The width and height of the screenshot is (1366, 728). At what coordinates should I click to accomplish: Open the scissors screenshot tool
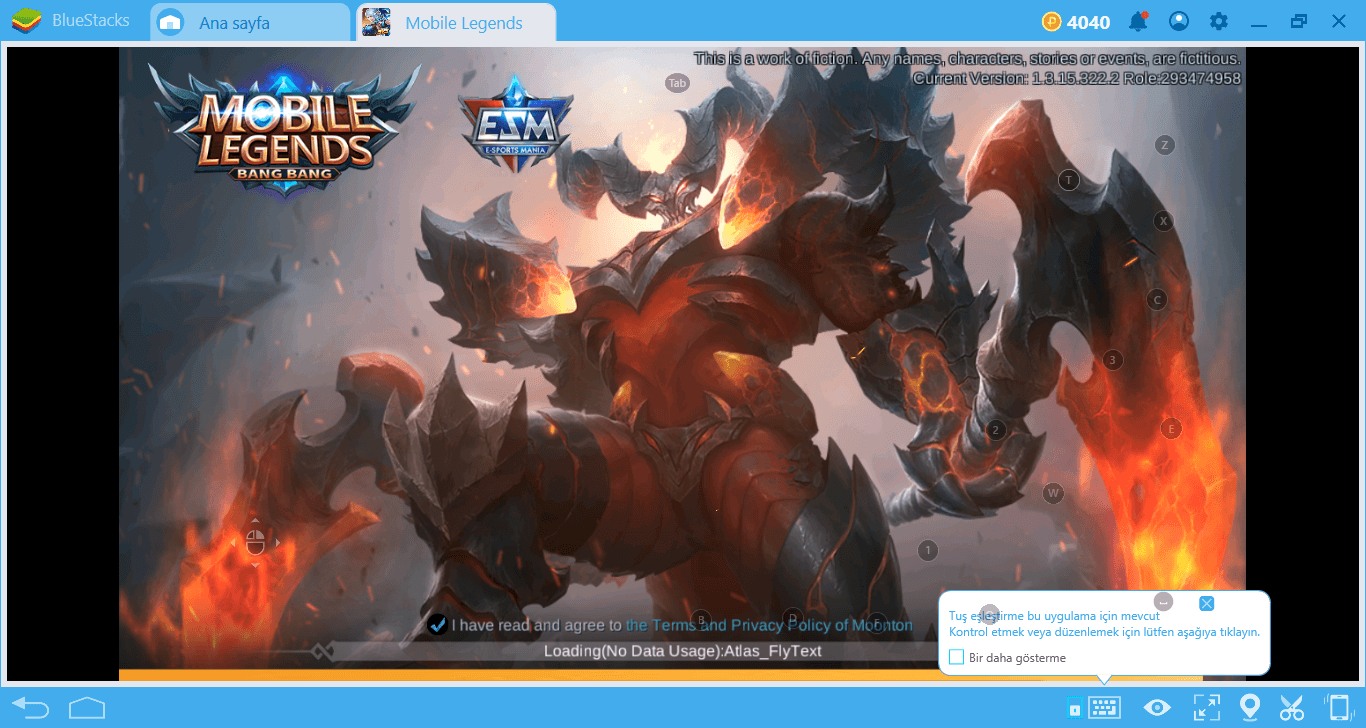click(1292, 708)
